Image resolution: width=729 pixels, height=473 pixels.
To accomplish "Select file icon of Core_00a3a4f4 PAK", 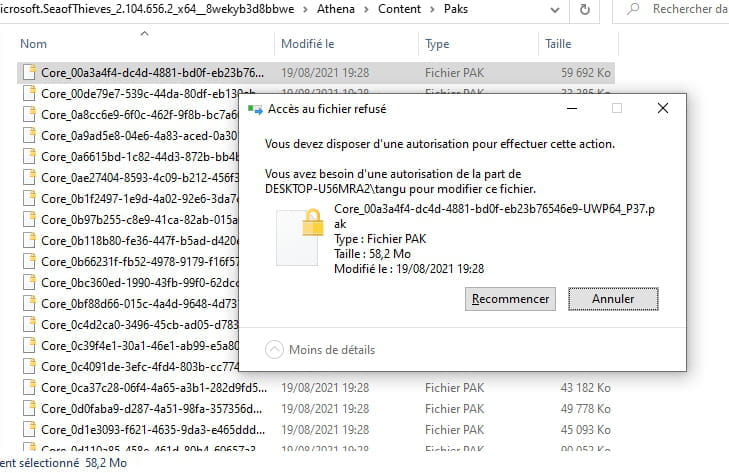I will pos(30,72).
